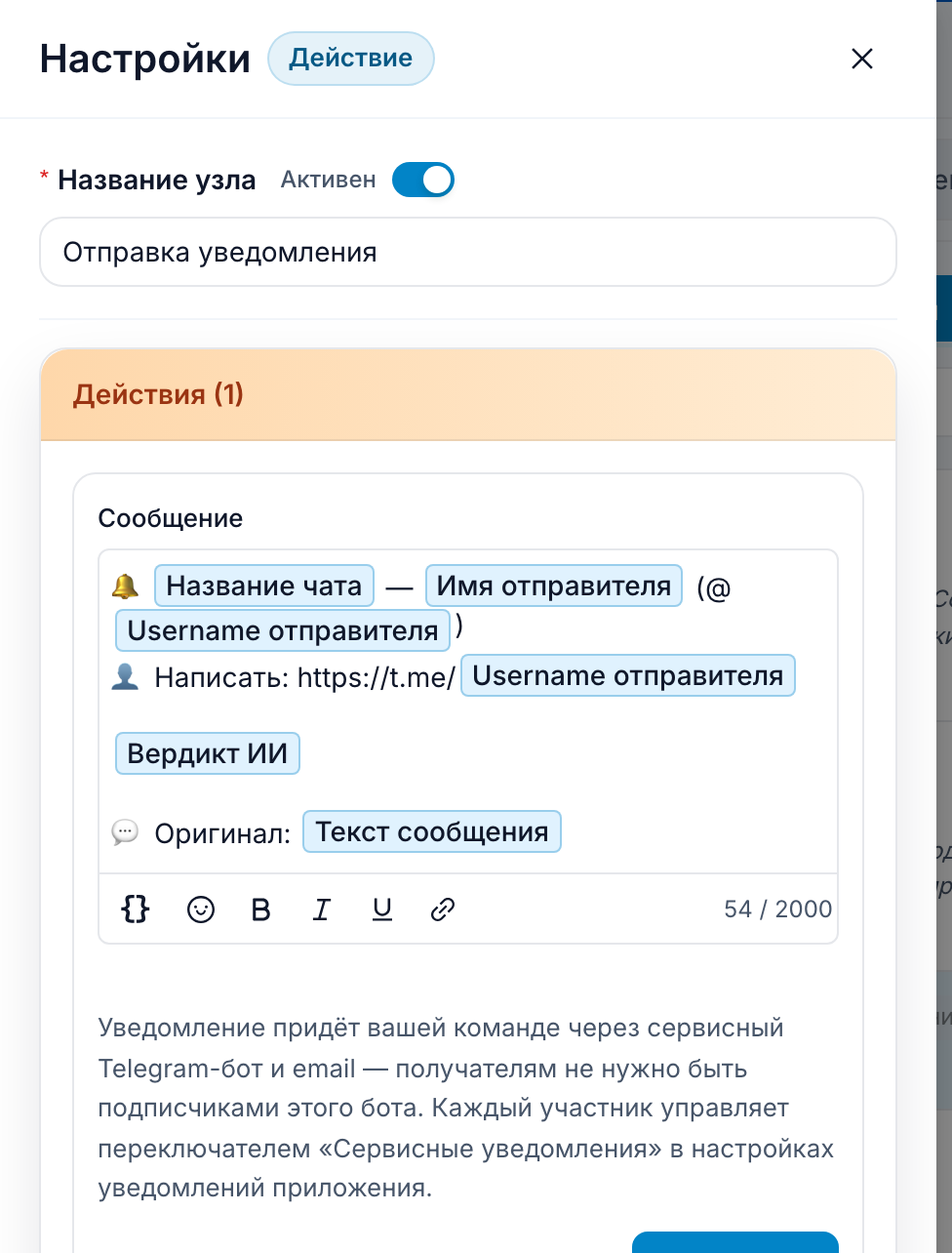This screenshot has height=1253, width=952.
Task: Close the Настройки panel
Action: pyautogui.click(x=862, y=59)
